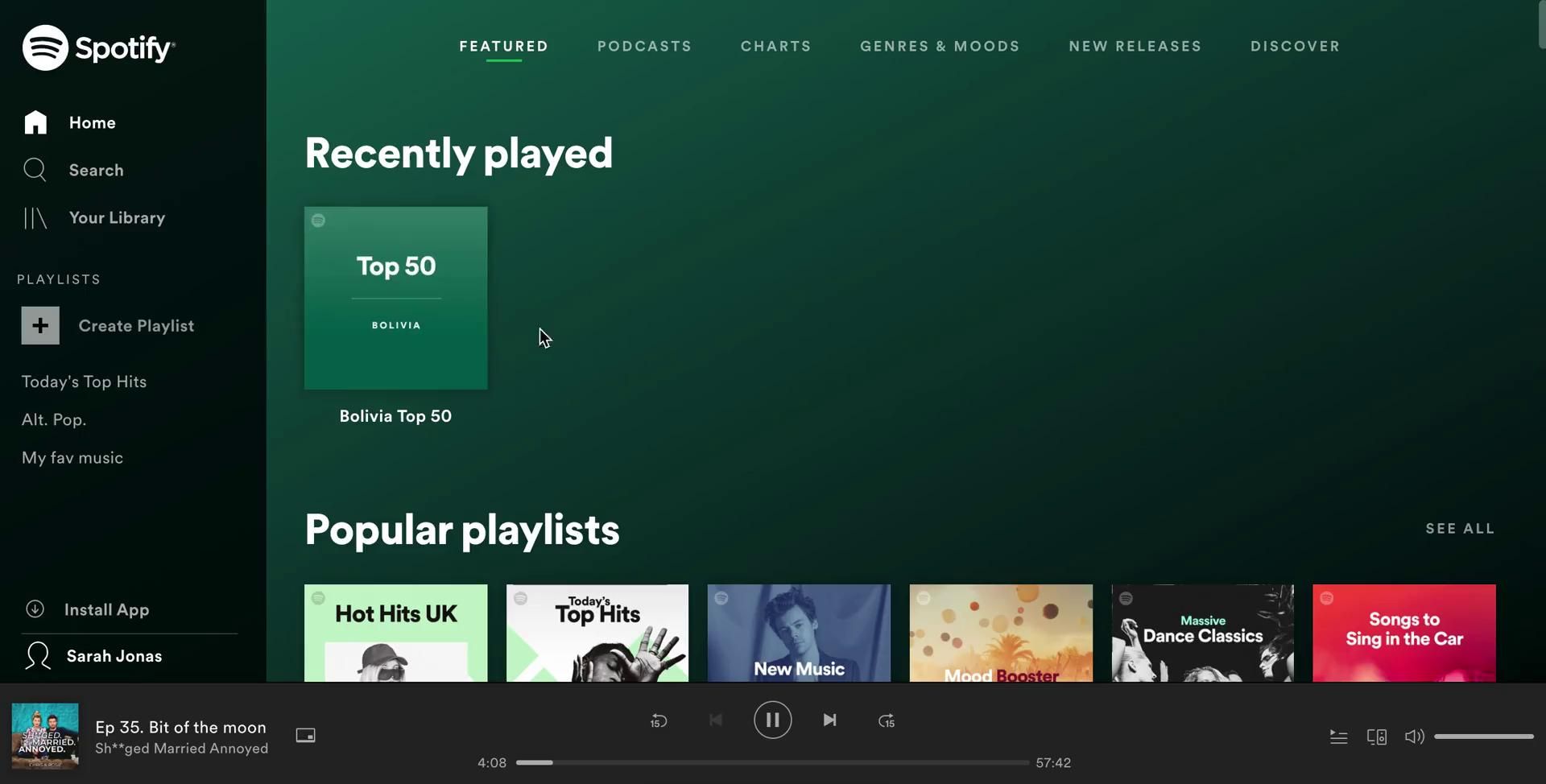Open the Genres & Moods tab
This screenshot has height=784, width=1546.
coord(940,46)
